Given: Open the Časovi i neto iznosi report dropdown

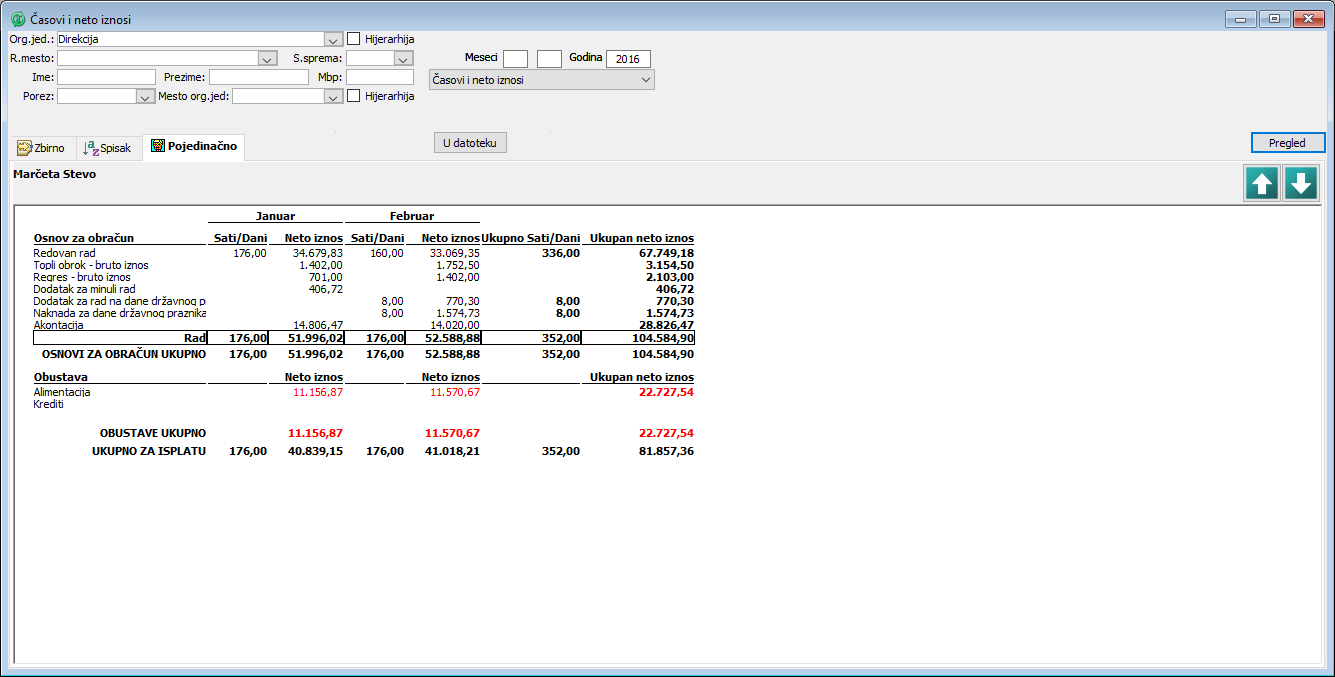Looking at the screenshot, I should point(645,80).
